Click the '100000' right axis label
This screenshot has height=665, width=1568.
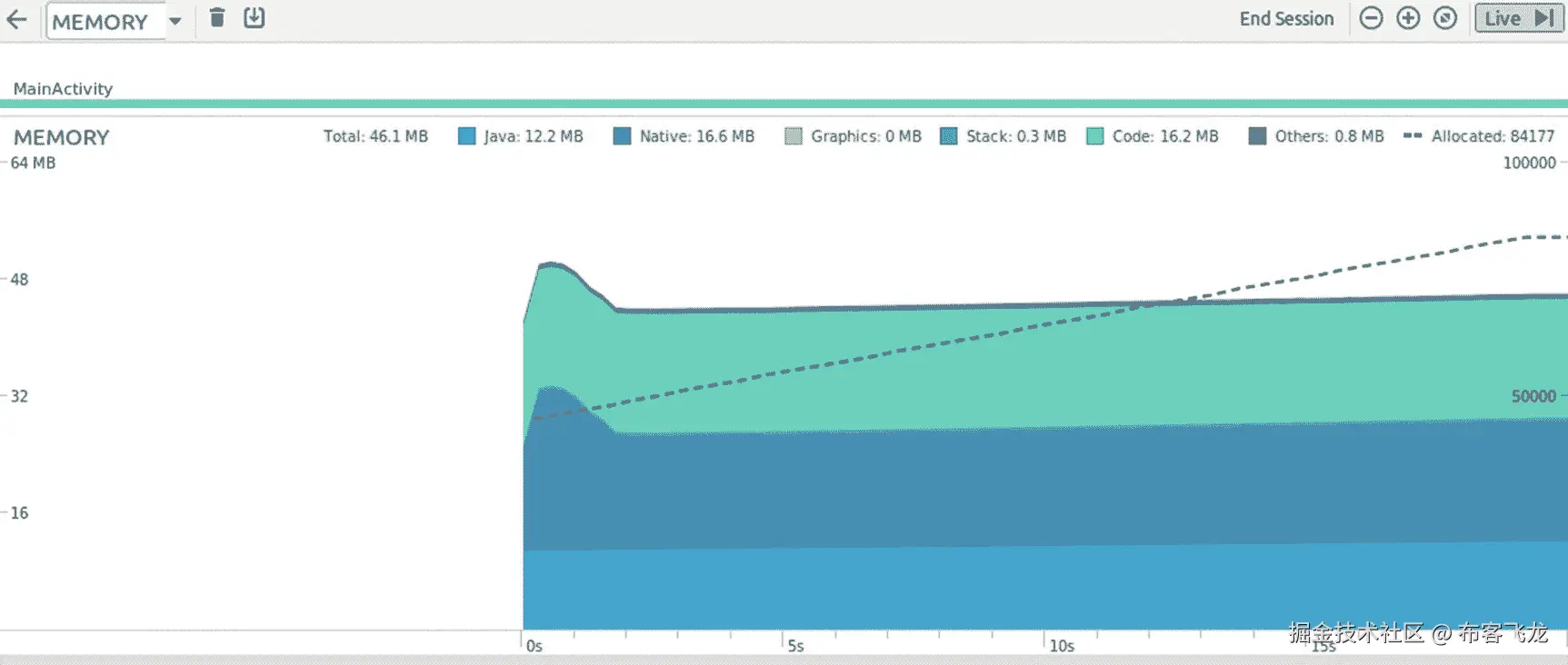pos(1529,163)
